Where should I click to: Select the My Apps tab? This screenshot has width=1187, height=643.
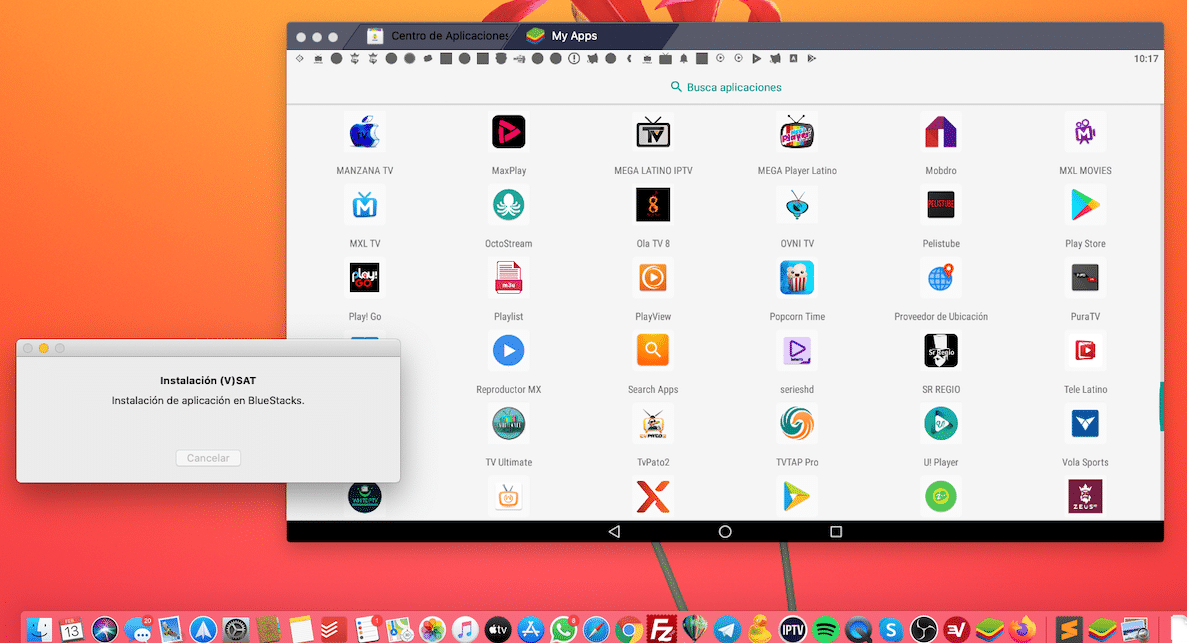point(570,35)
